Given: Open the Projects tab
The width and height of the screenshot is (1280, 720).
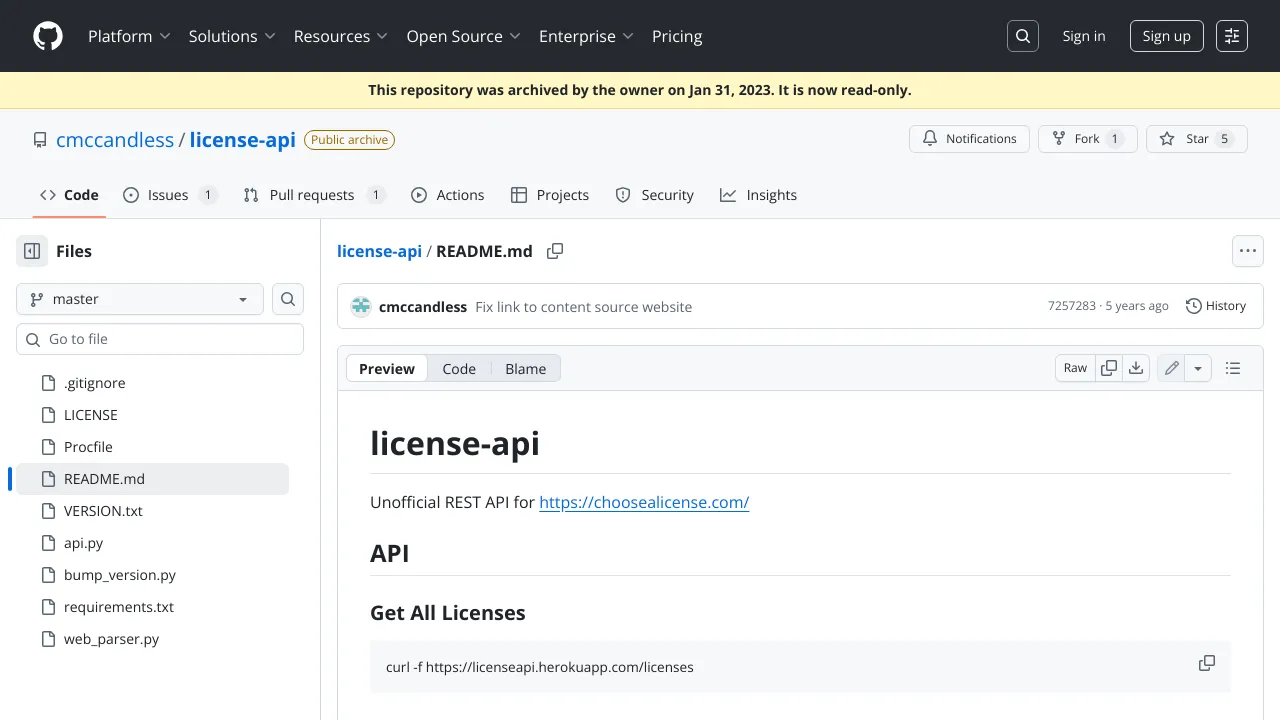Looking at the screenshot, I should click(x=550, y=195).
